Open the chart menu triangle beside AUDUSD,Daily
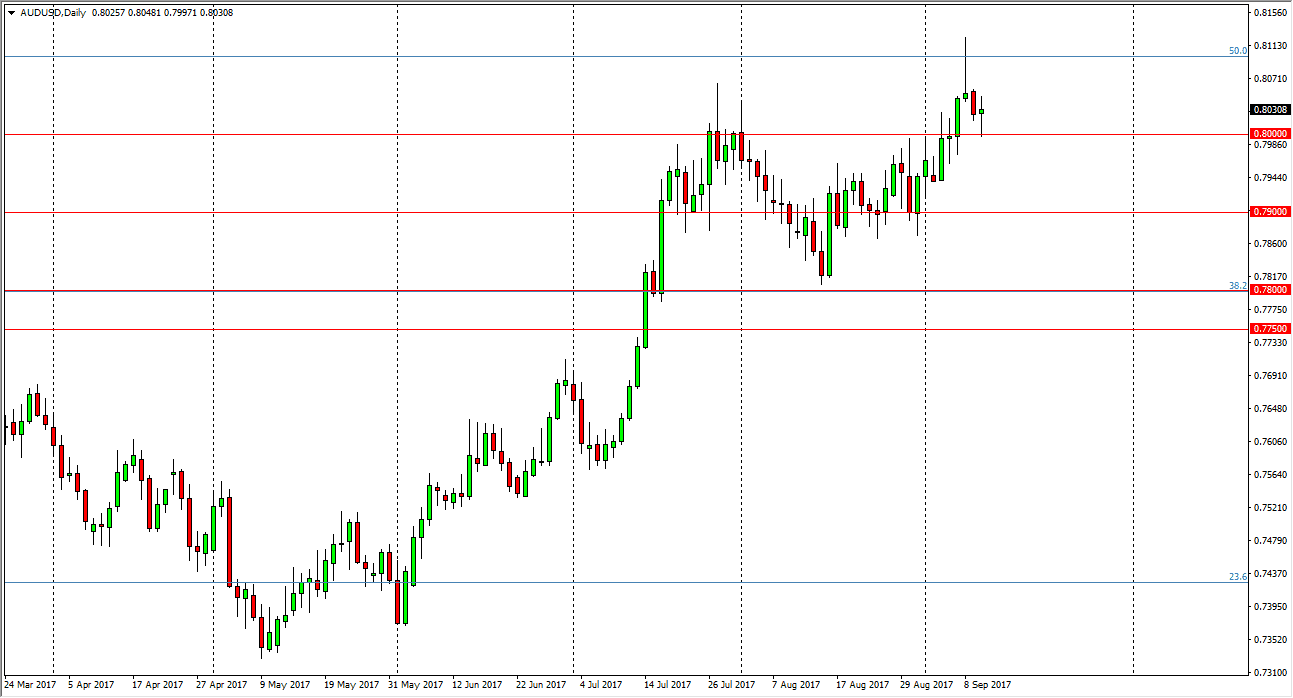The image size is (1293, 698). 11,13
